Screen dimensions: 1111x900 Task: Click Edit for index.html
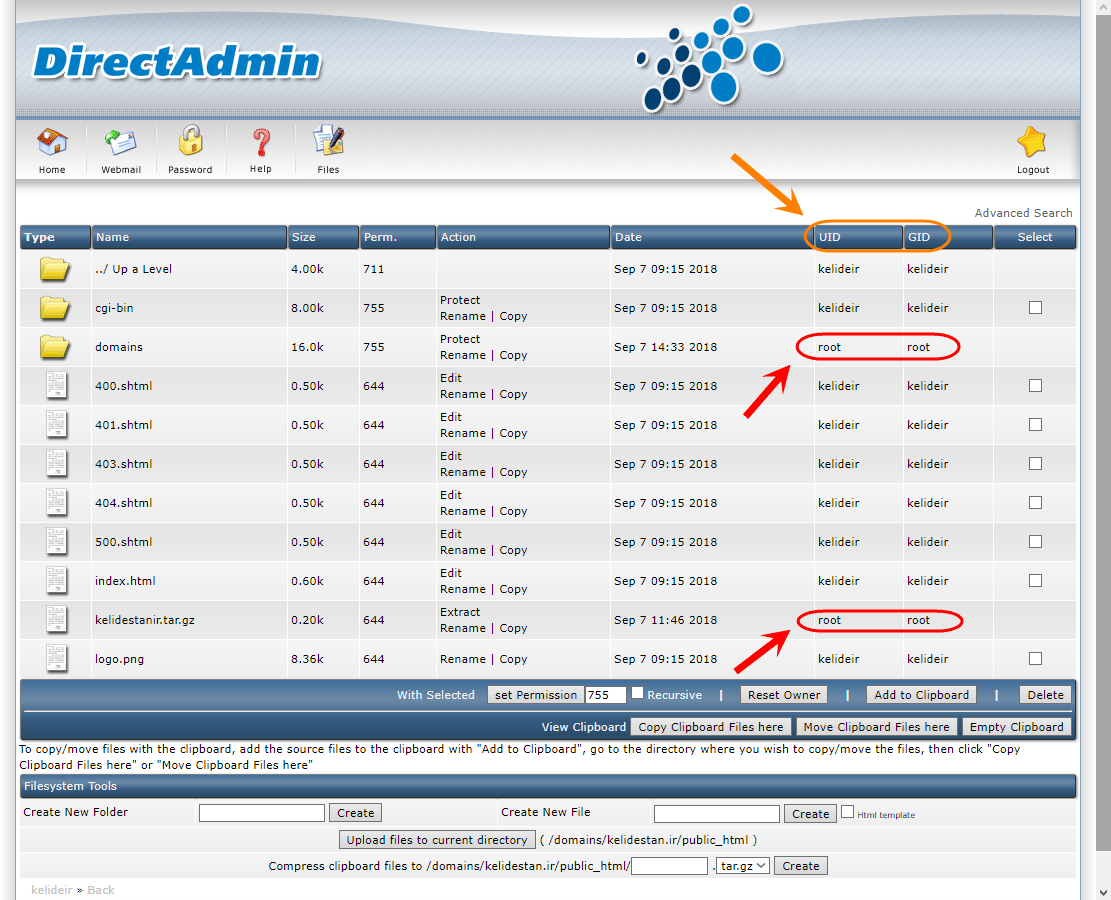[451, 573]
